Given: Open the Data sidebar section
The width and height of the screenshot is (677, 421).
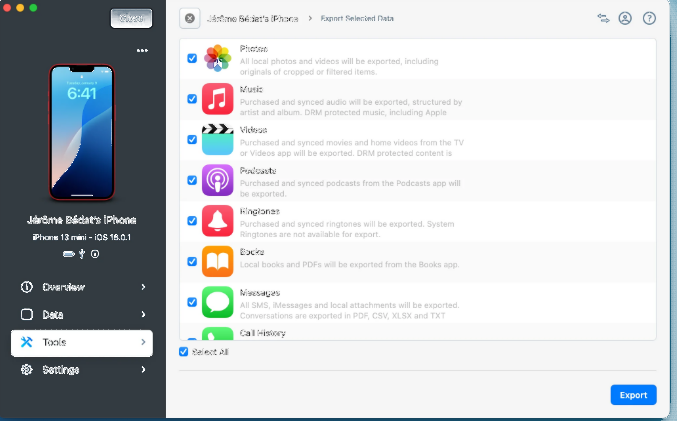Looking at the screenshot, I should (x=82, y=314).
